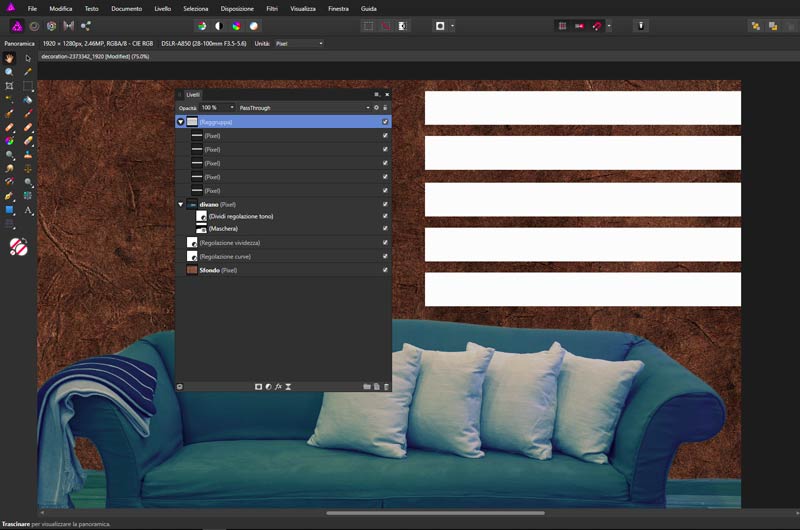Click the foreground/background color swatches
This screenshot has height=530, width=800.
[18, 247]
